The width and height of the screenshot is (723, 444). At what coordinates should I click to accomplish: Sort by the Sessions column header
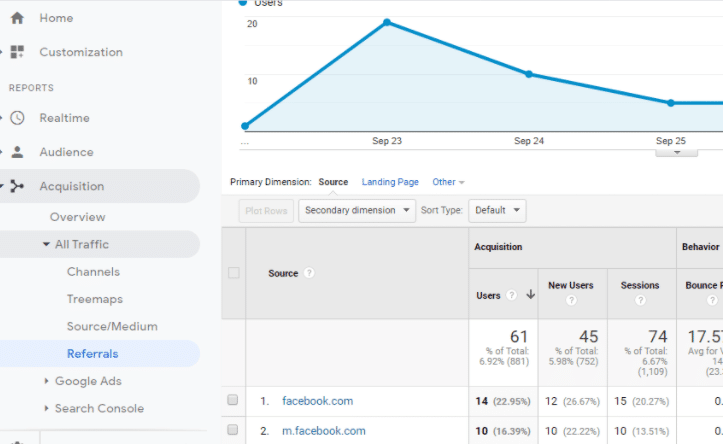640,285
